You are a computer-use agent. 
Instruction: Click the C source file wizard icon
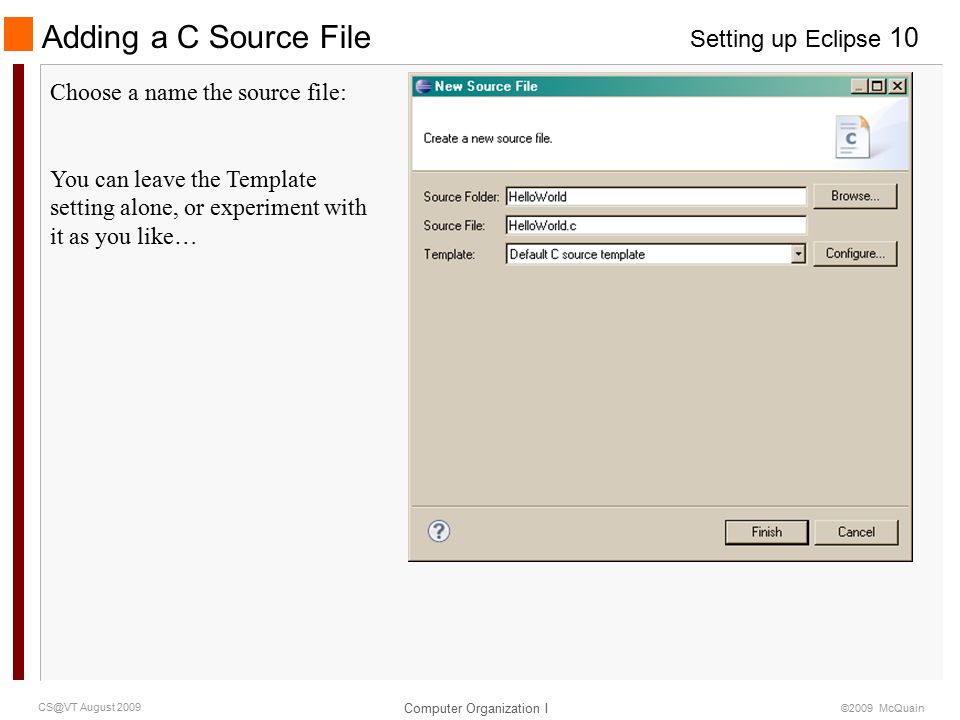coord(852,137)
